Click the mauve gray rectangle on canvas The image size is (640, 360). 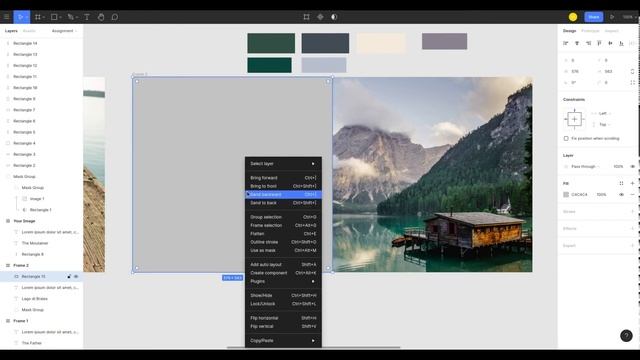(x=444, y=42)
